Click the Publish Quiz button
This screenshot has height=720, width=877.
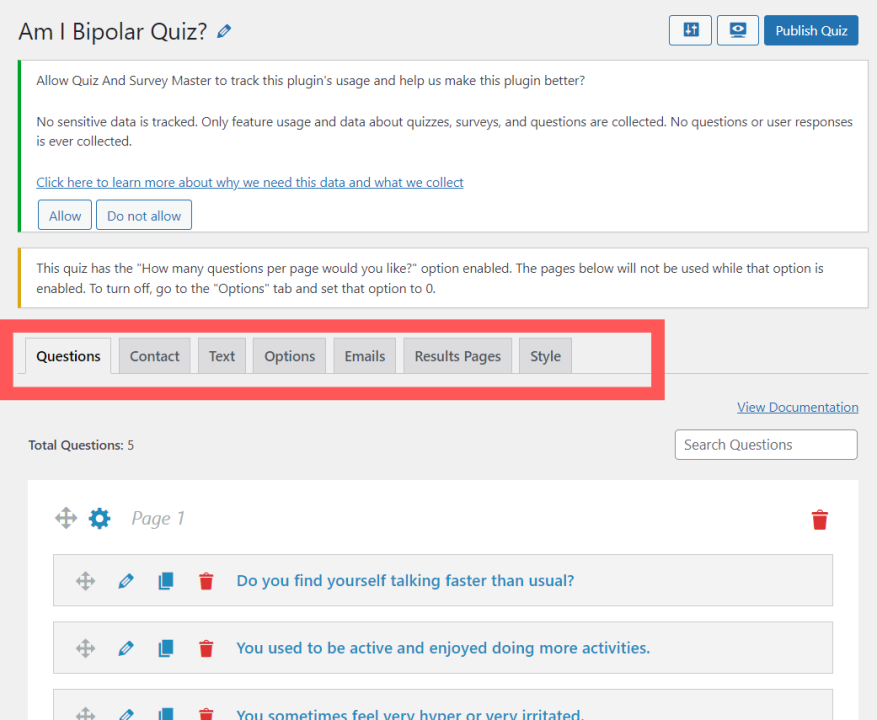click(x=811, y=30)
